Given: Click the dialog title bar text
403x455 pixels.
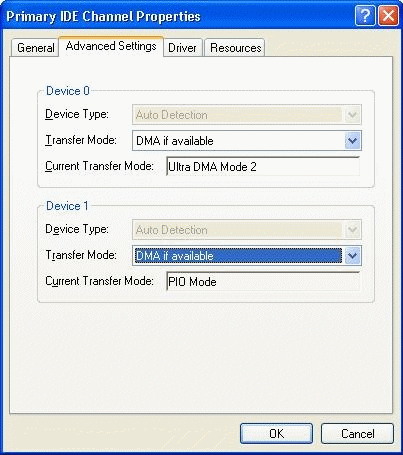Looking at the screenshot, I should tap(103, 16).
